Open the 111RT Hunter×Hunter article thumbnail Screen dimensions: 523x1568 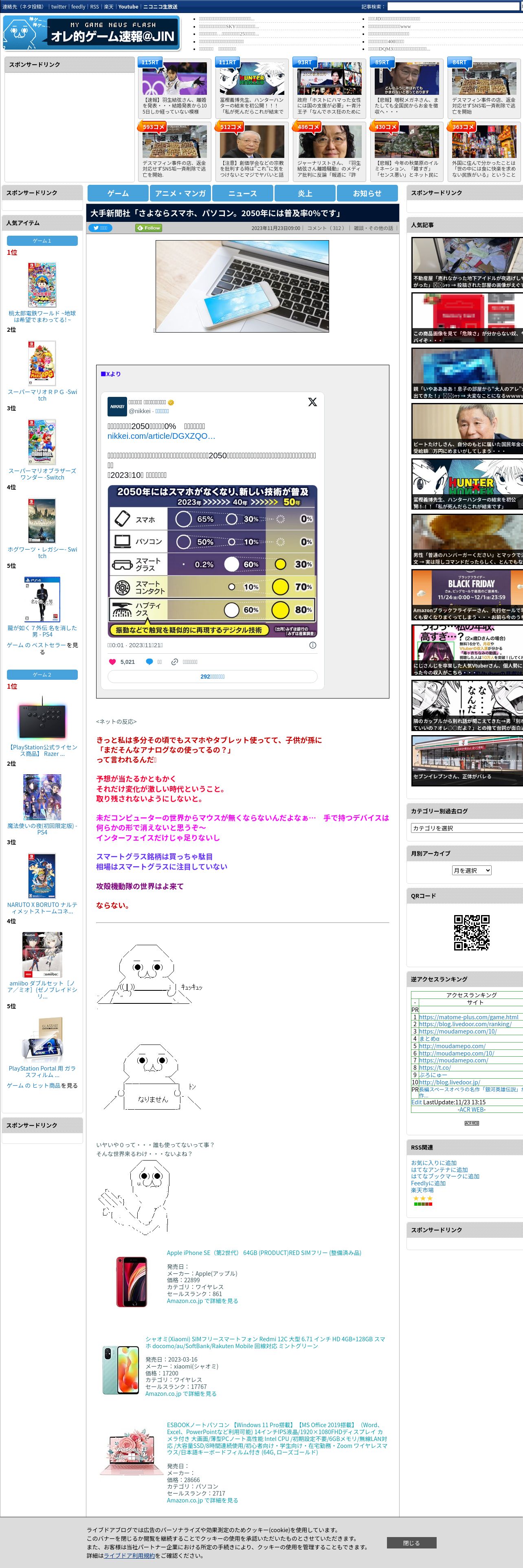point(252,79)
